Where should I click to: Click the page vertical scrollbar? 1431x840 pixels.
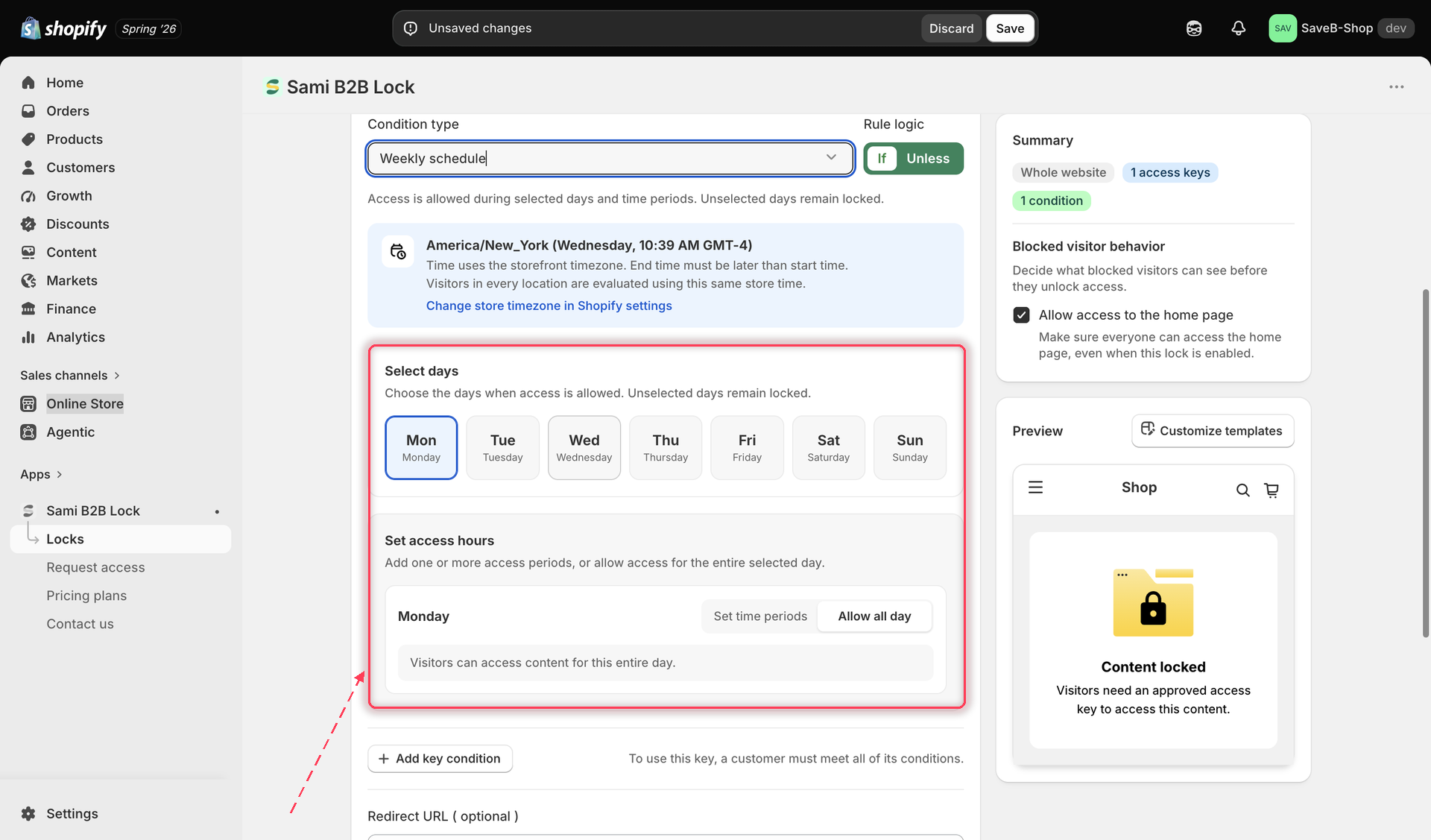tap(1425, 462)
